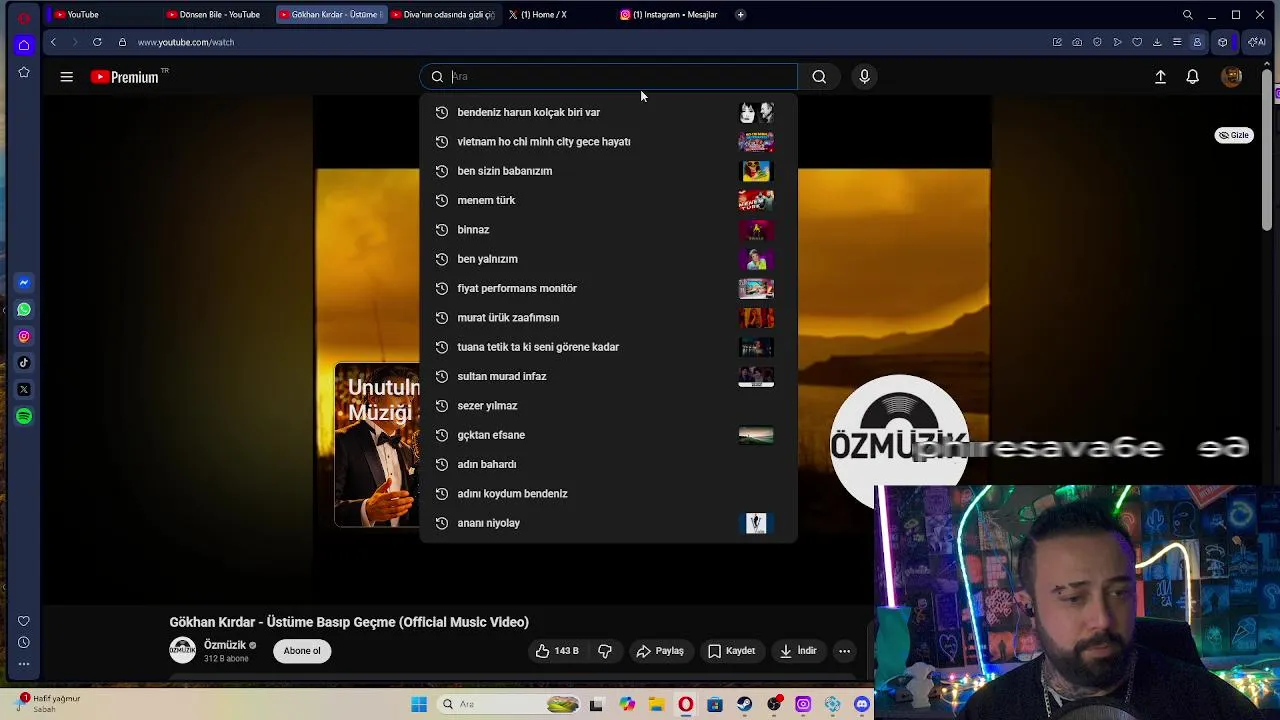Open Opera profile person icon in toolbar
This screenshot has width=1280, height=720.
point(1197,42)
